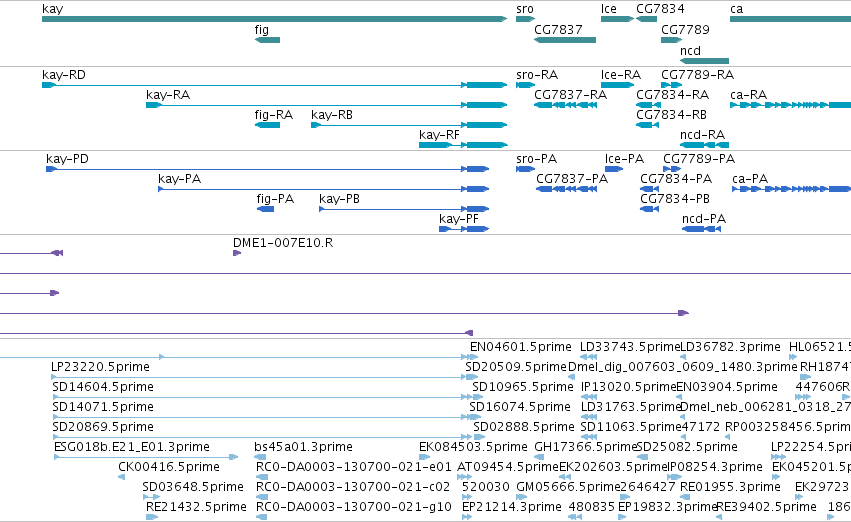Click protein sro-PA
851x522 pixels.
525,169
